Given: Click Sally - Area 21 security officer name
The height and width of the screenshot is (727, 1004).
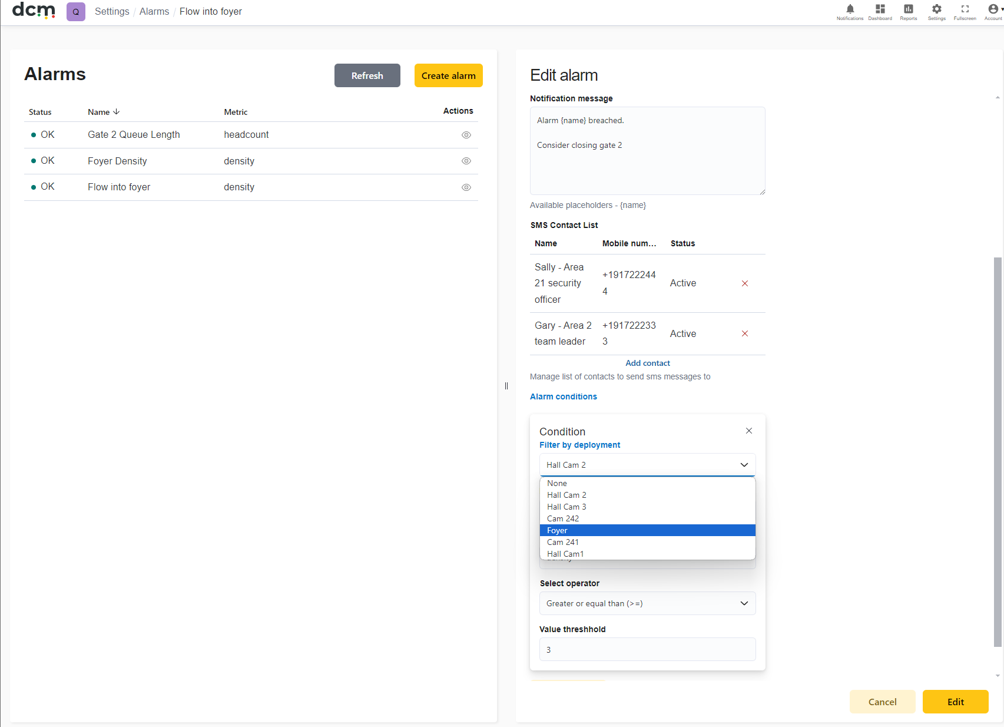Looking at the screenshot, I should (559, 283).
